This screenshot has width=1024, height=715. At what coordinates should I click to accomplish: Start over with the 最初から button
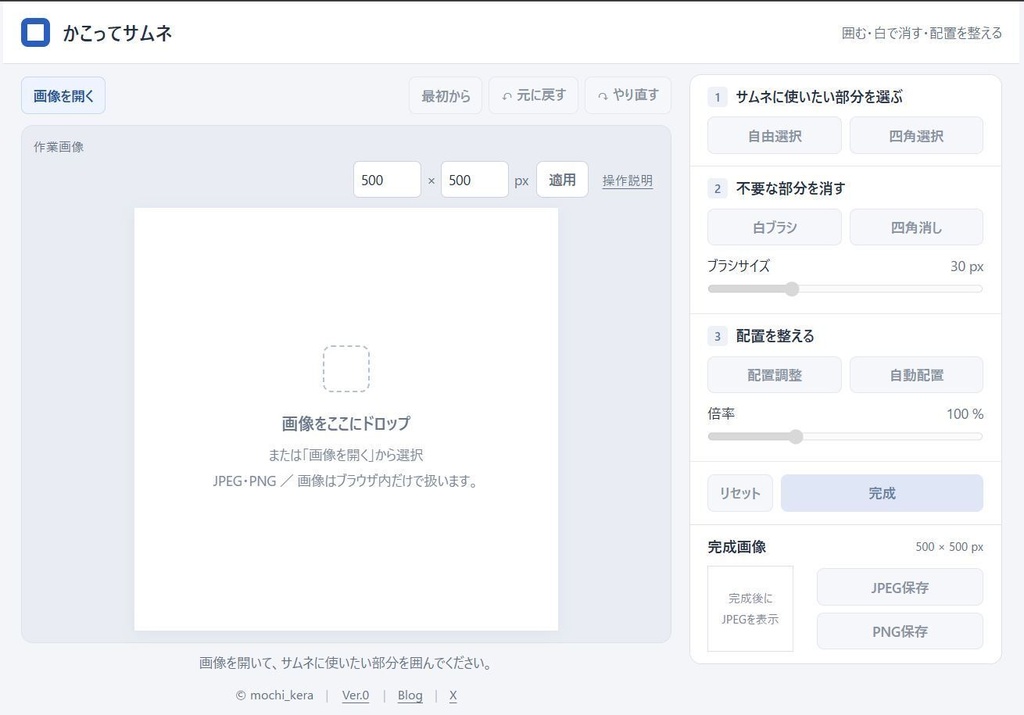coord(445,95)
